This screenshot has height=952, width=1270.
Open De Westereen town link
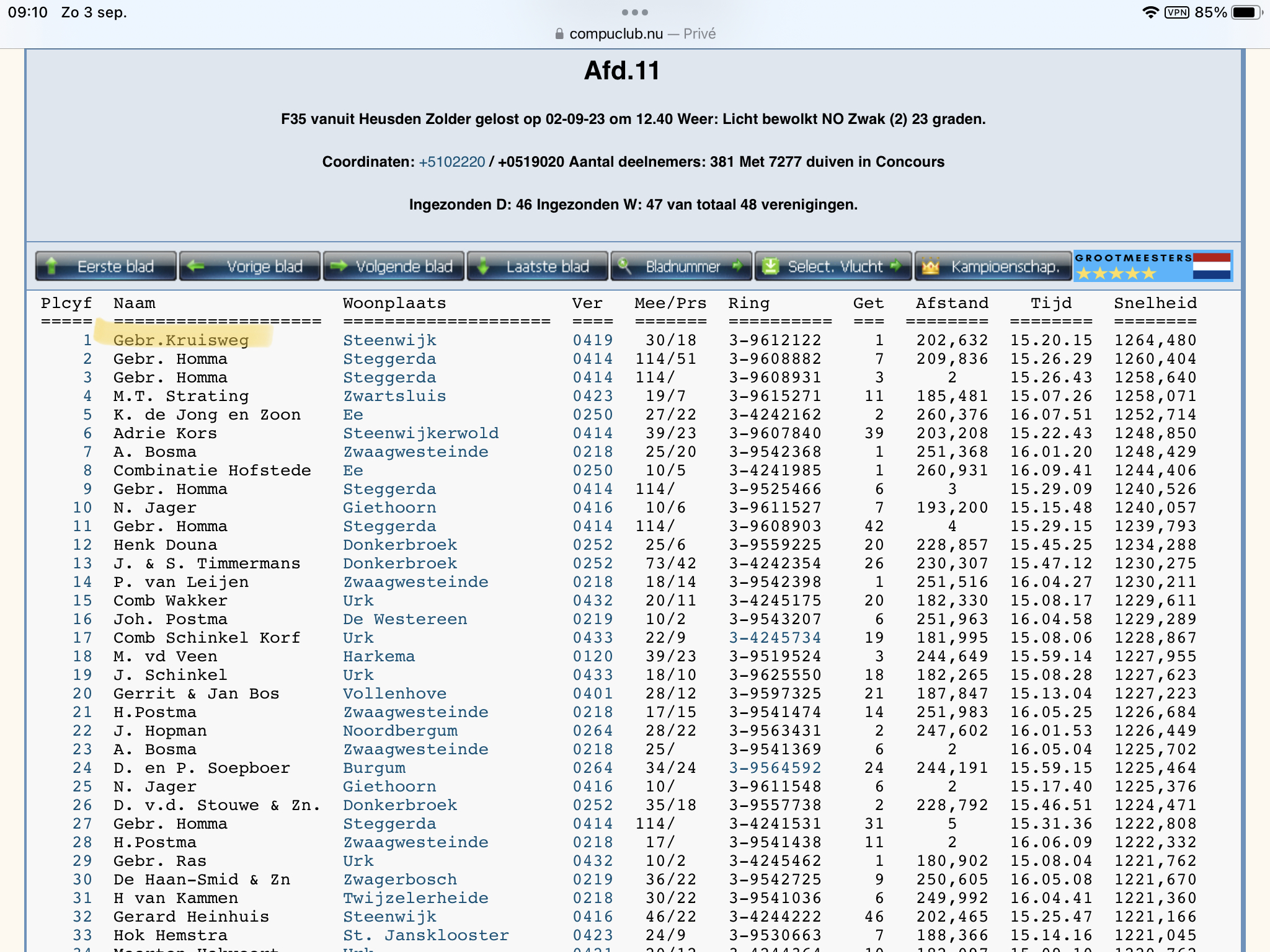tap(406, 619)
